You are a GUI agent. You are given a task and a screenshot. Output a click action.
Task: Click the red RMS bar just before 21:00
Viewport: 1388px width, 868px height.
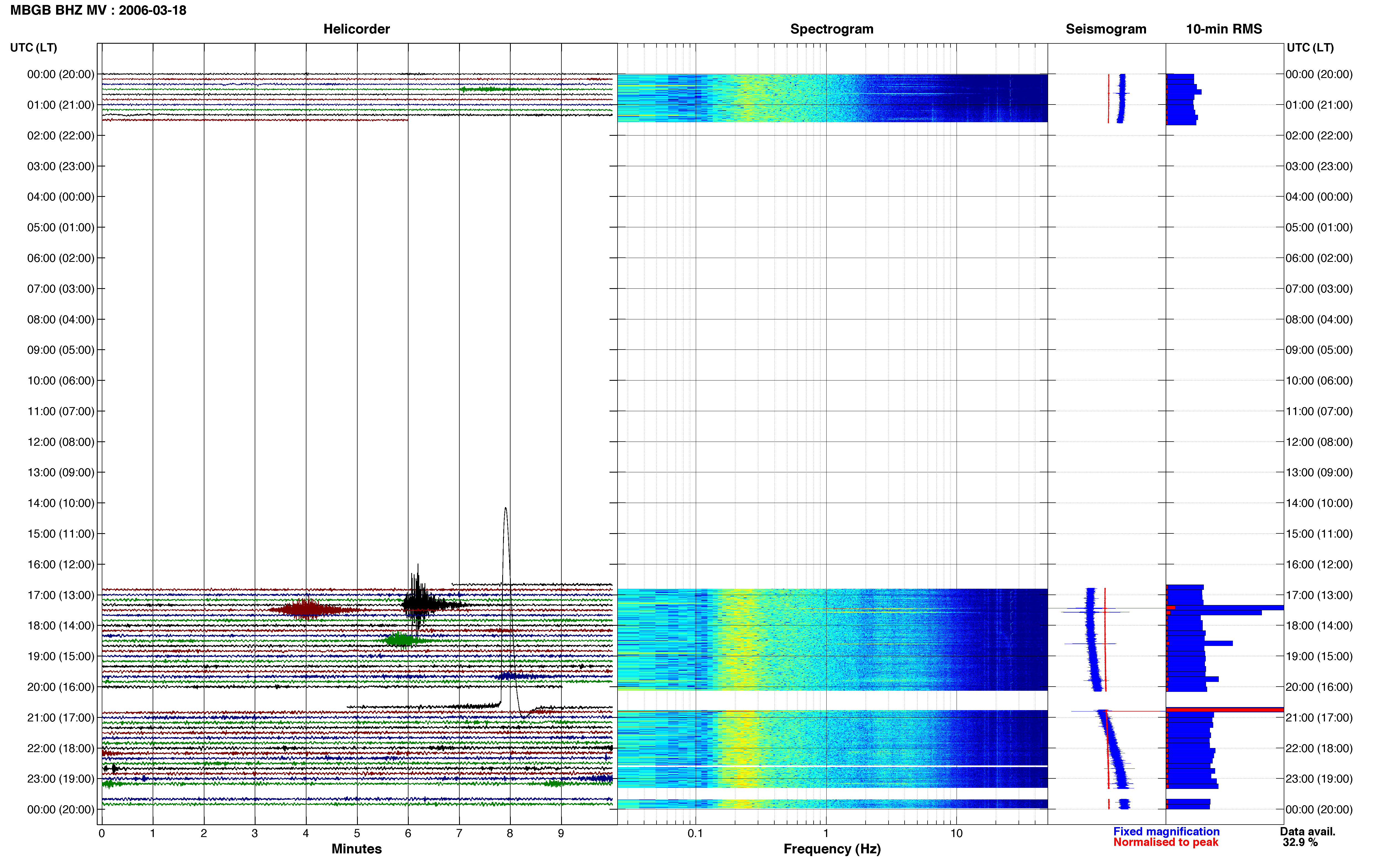pyautogui.click(x=1225, y=710)
